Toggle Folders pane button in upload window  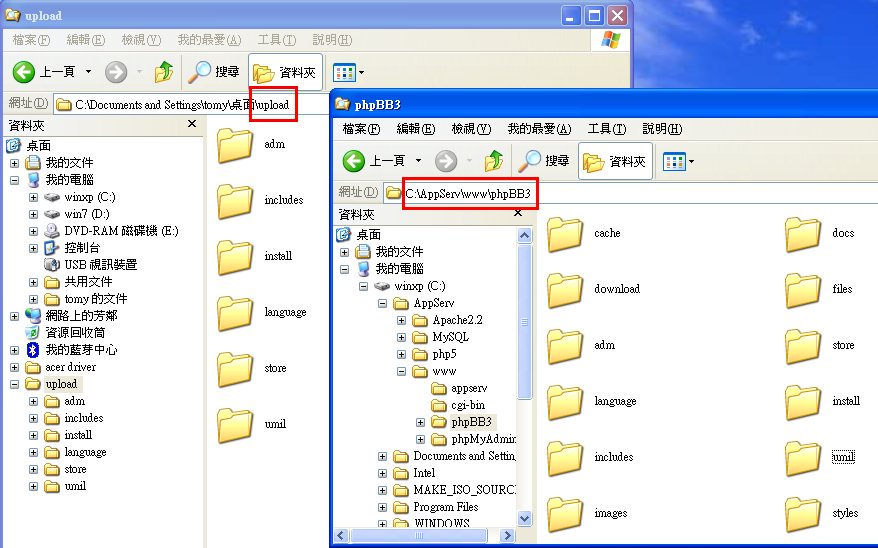(x=285, y=72)
